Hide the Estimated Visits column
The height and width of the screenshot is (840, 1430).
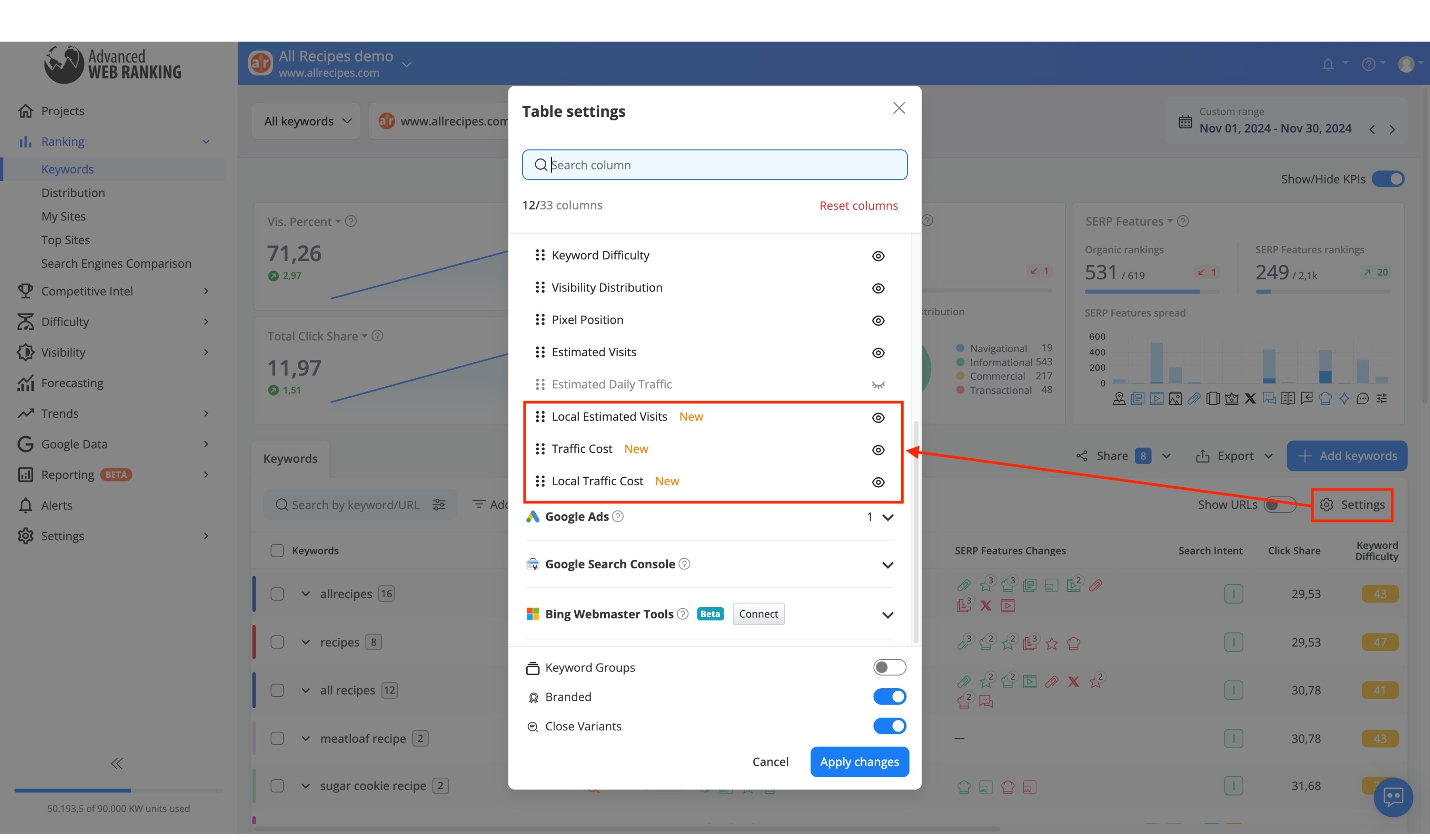pos(878,353)
